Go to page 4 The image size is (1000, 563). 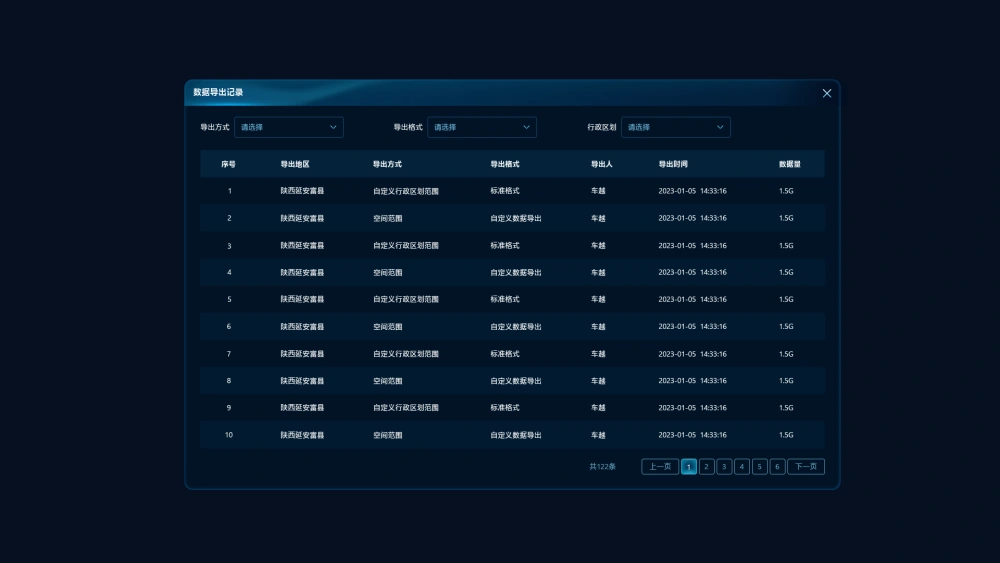click(742, 466)
